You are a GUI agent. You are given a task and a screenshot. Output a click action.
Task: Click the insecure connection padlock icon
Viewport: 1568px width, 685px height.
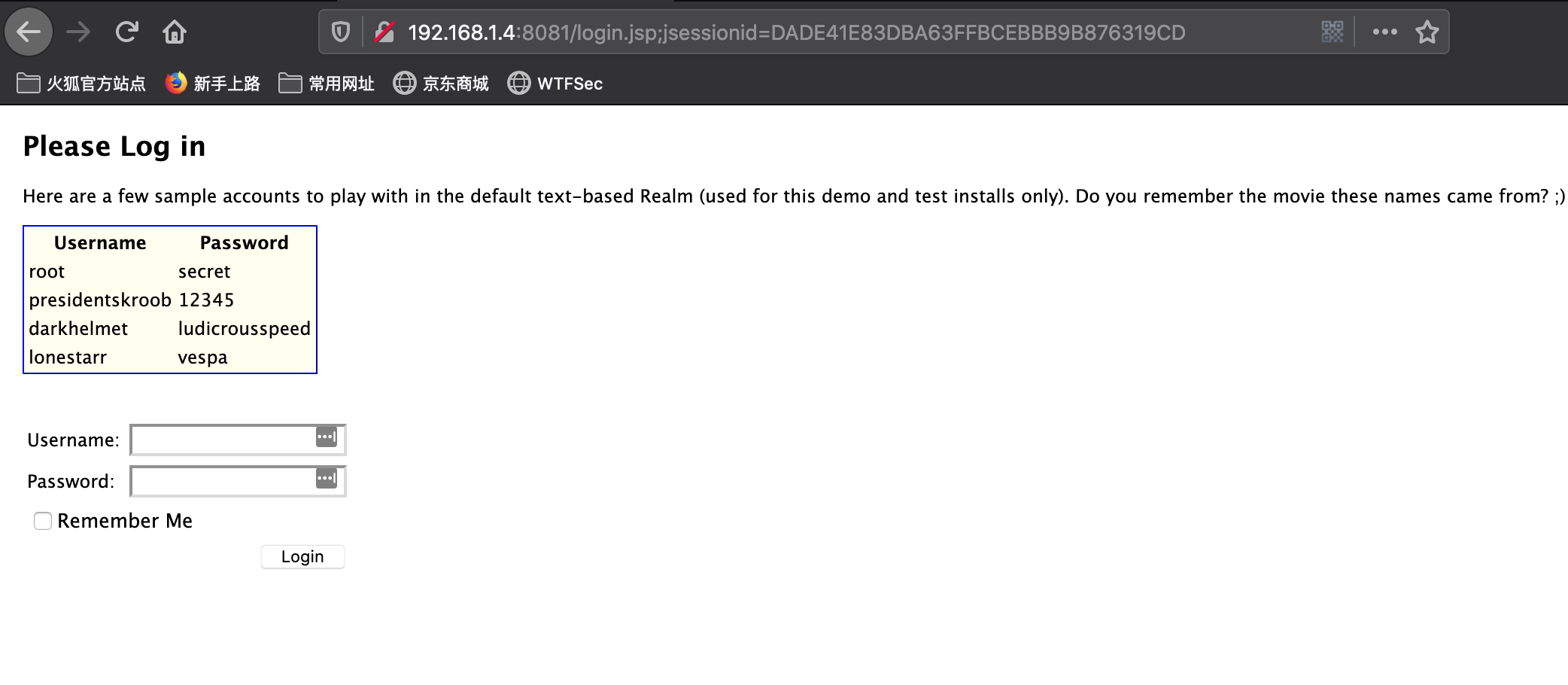[384, 32]
